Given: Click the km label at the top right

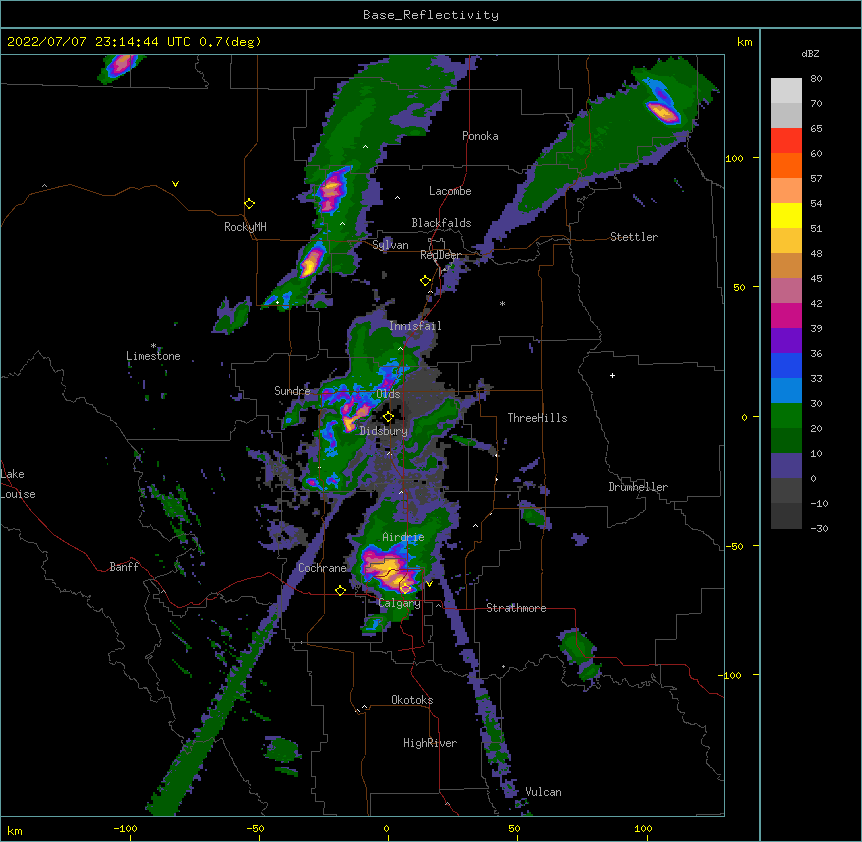Looking at the screenshot, I should 744,42.
